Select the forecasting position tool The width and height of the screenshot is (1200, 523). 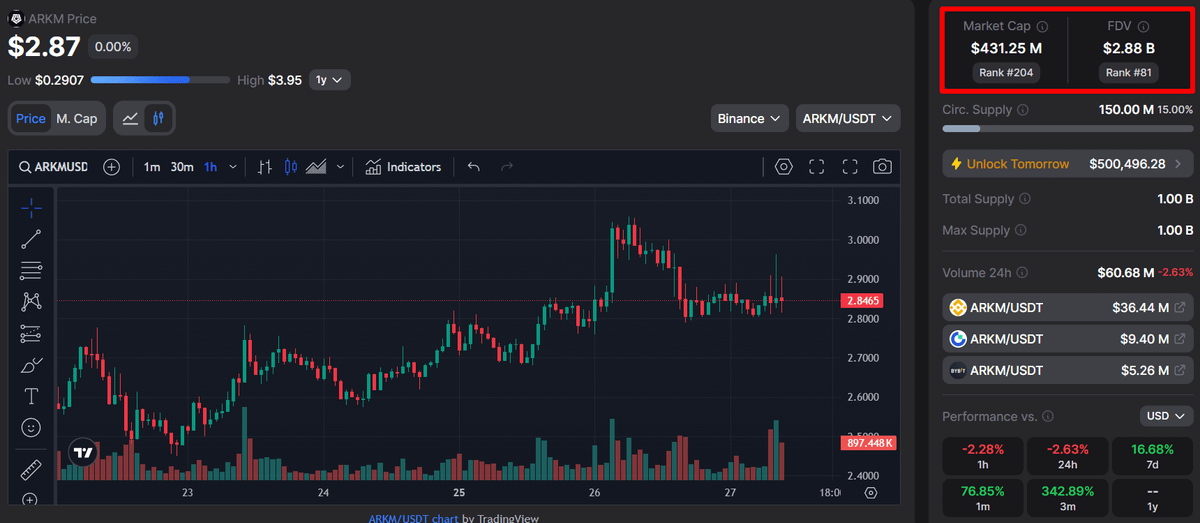coord(31,333)
